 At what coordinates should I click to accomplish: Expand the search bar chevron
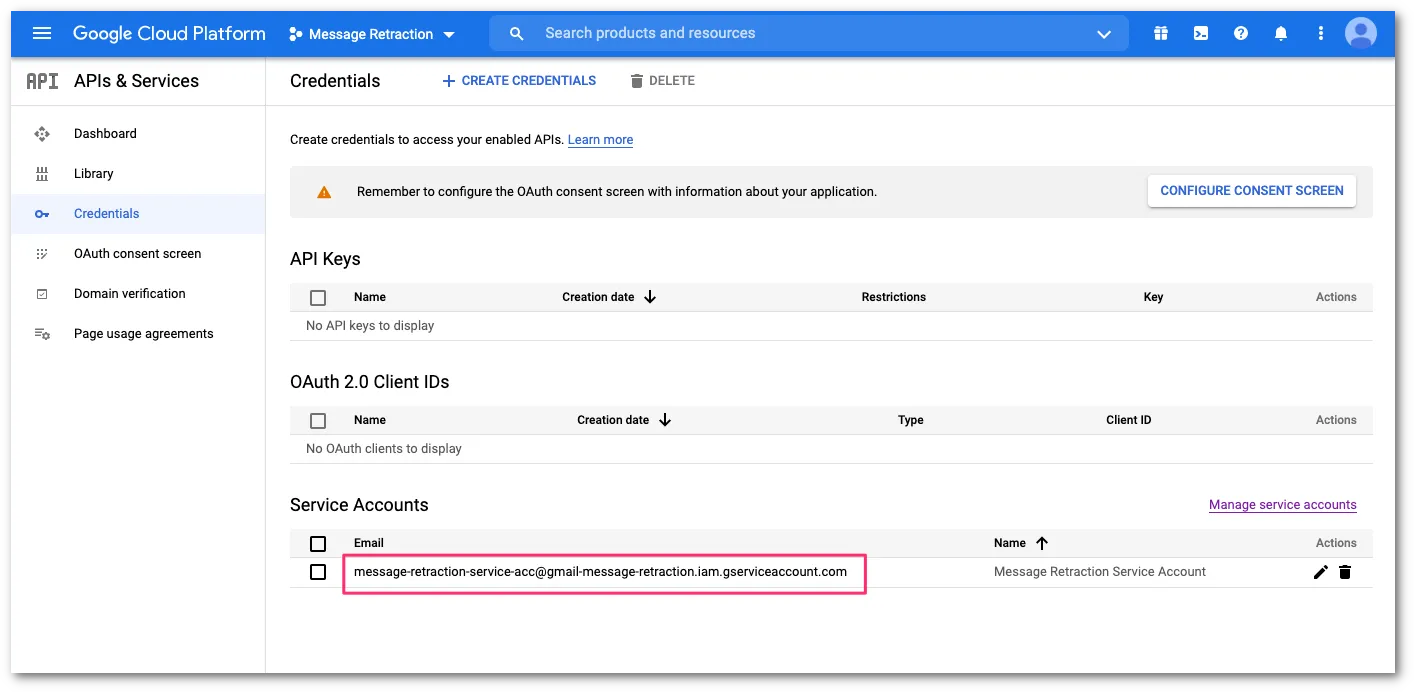[x=1104, y=33]
